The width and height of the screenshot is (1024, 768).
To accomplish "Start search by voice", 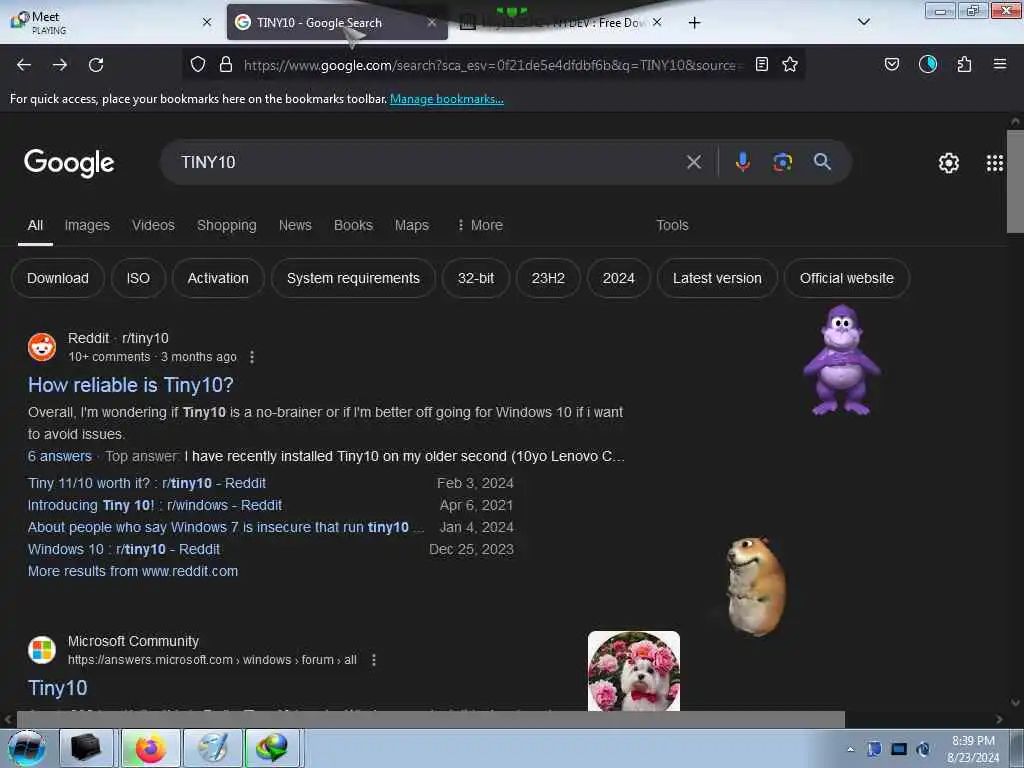I will tap(743, 161).
